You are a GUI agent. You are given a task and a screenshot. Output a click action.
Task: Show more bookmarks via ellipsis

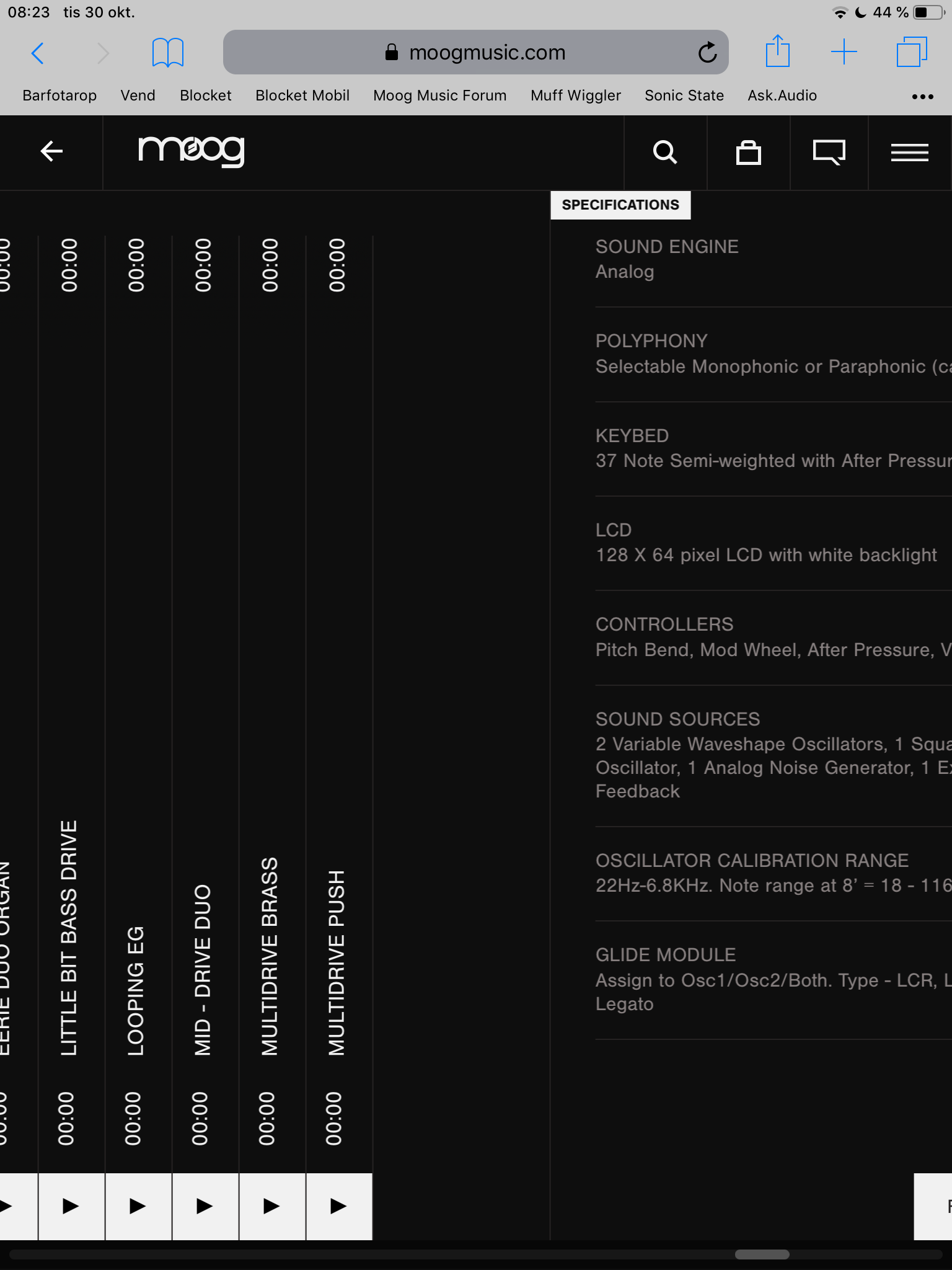tap(922, 96)
